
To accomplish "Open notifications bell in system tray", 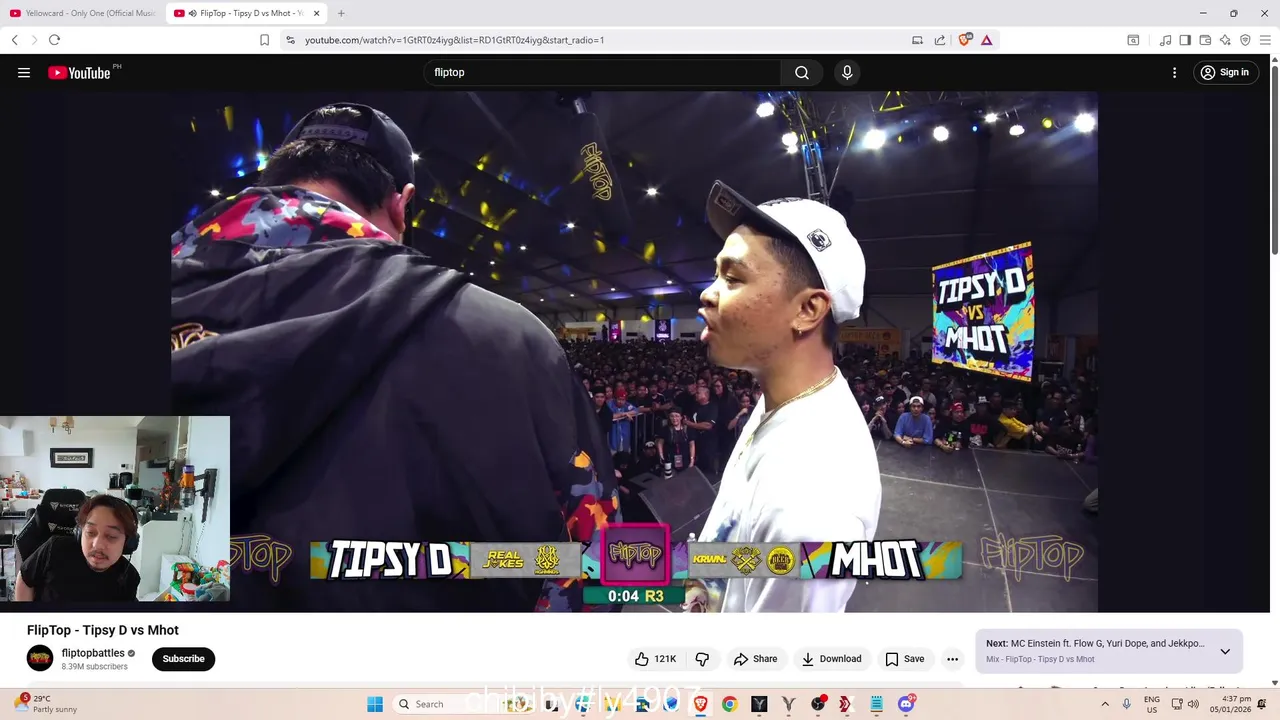I will pyautogui.click(x=1263, y=704).
